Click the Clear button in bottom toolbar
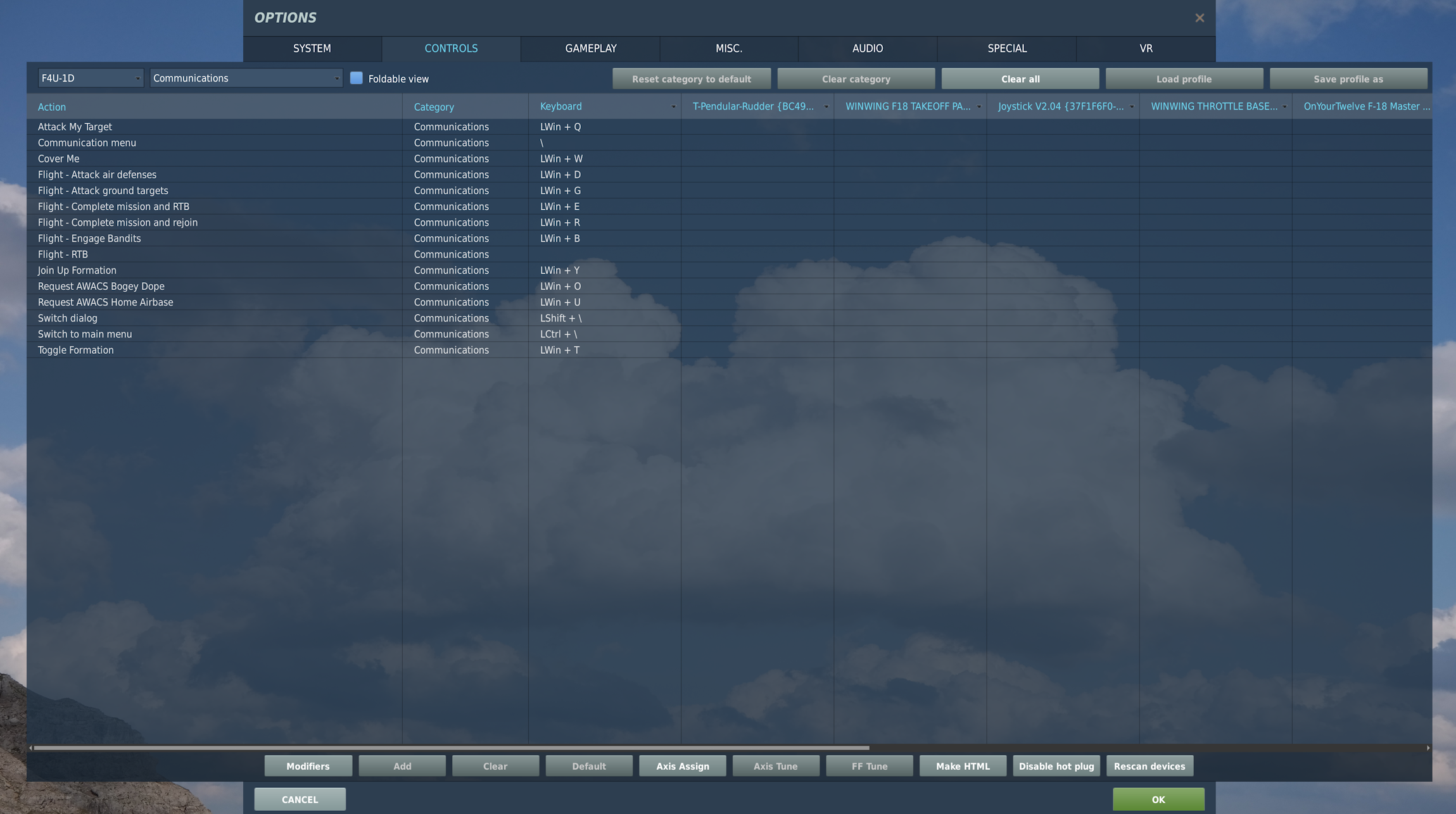1456x814 pixels. point(495,766)
